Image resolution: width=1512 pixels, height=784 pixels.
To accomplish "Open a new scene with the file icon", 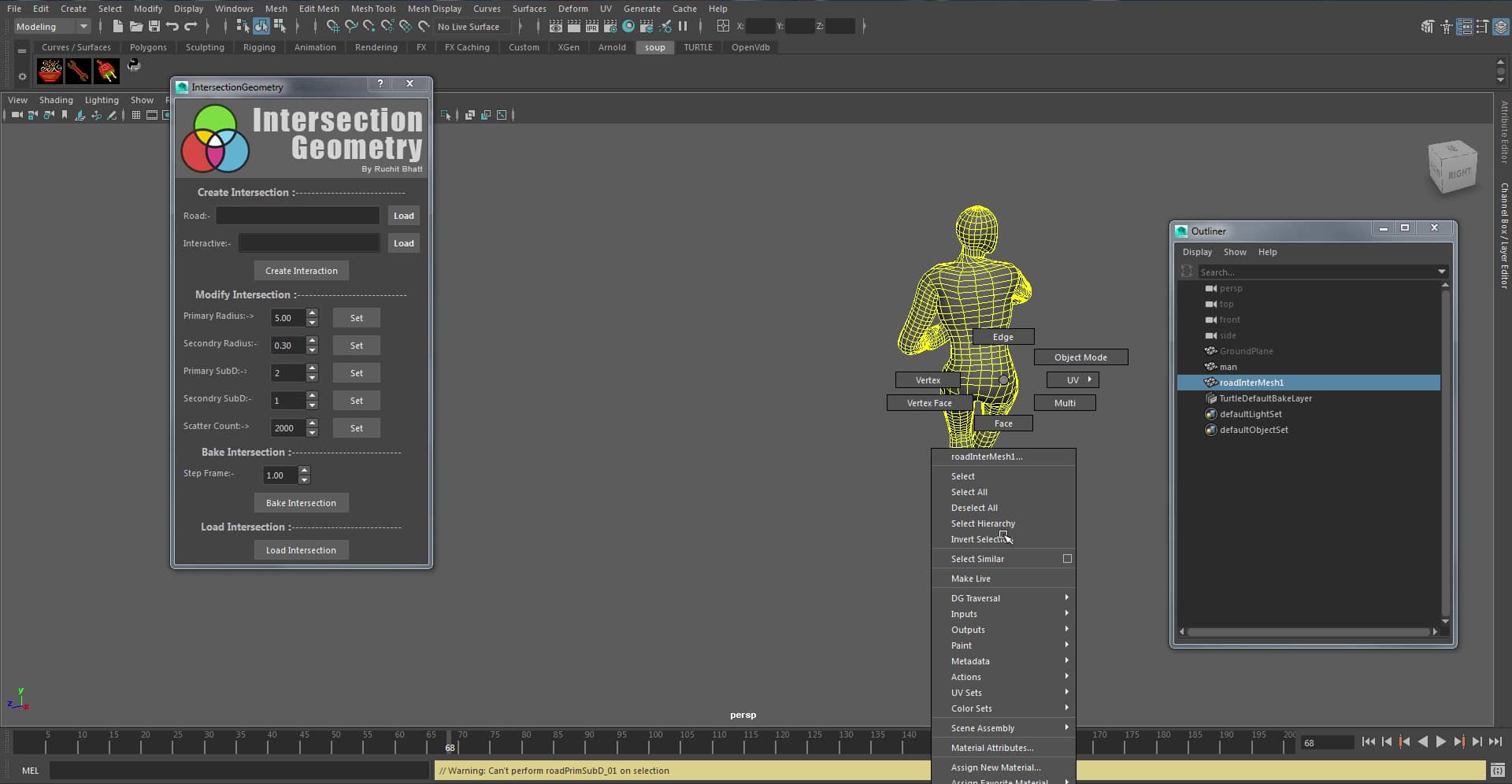I will coord(117,26).
